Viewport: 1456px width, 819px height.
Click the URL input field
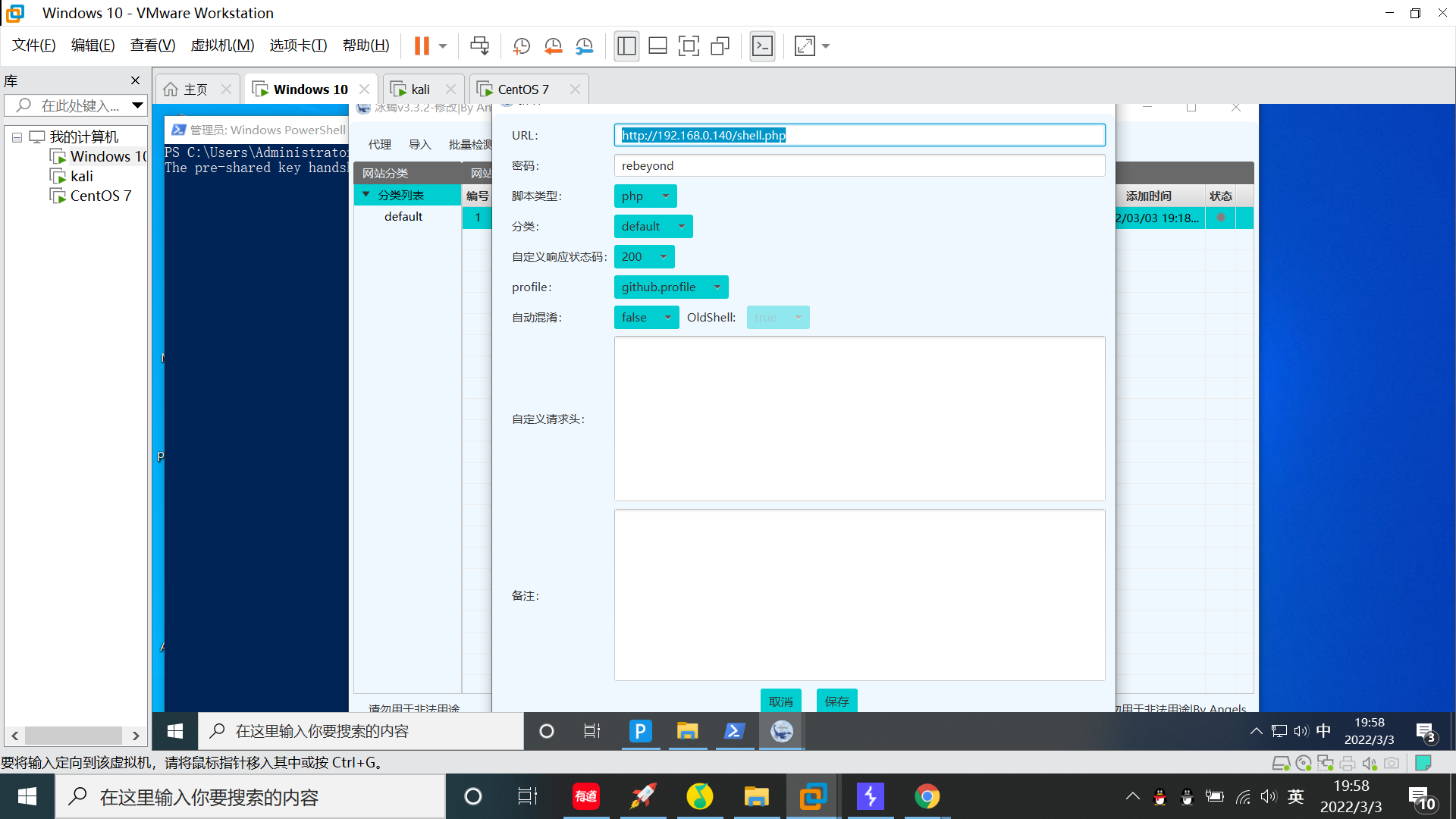point(859,136)
